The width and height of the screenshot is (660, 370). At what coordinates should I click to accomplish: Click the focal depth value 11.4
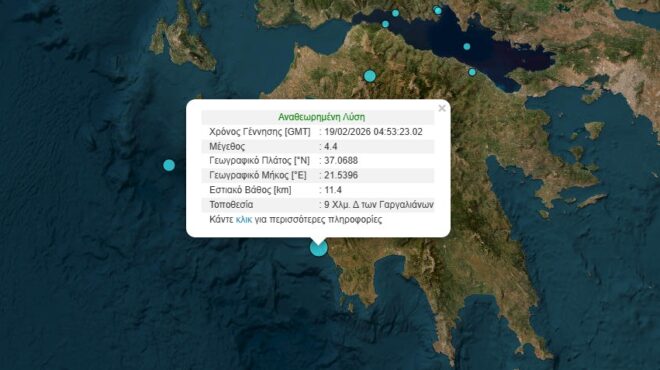[x=333, y=190]
